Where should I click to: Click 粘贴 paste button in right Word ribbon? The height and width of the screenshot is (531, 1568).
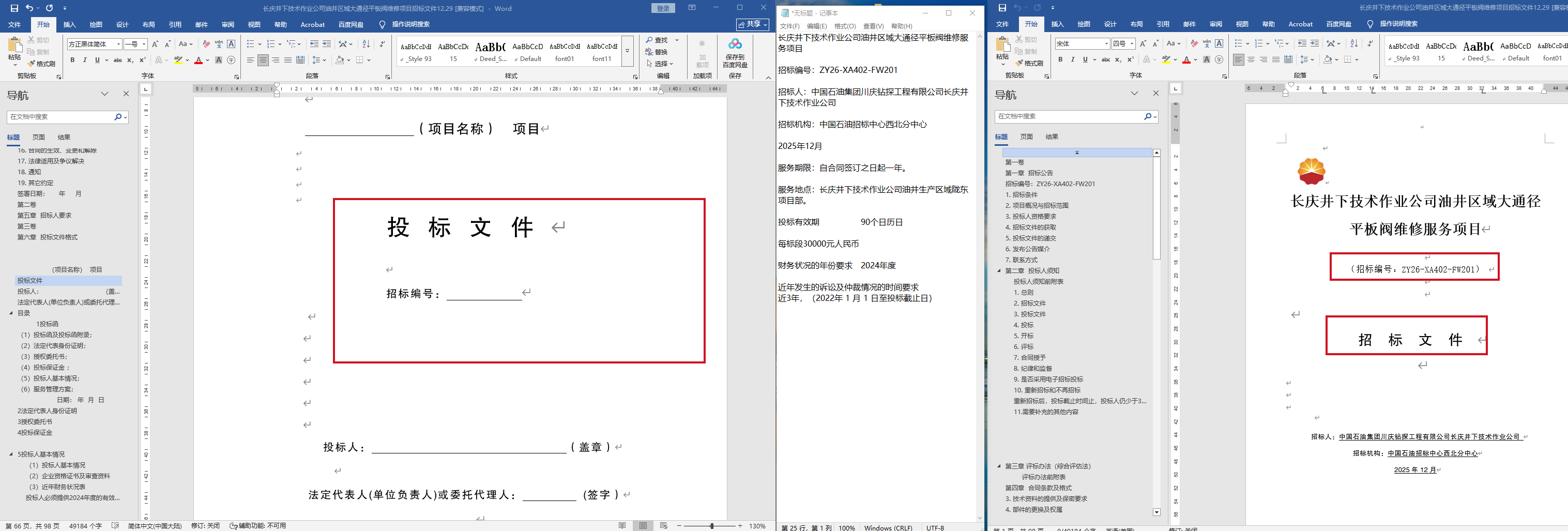point(1002,52)
